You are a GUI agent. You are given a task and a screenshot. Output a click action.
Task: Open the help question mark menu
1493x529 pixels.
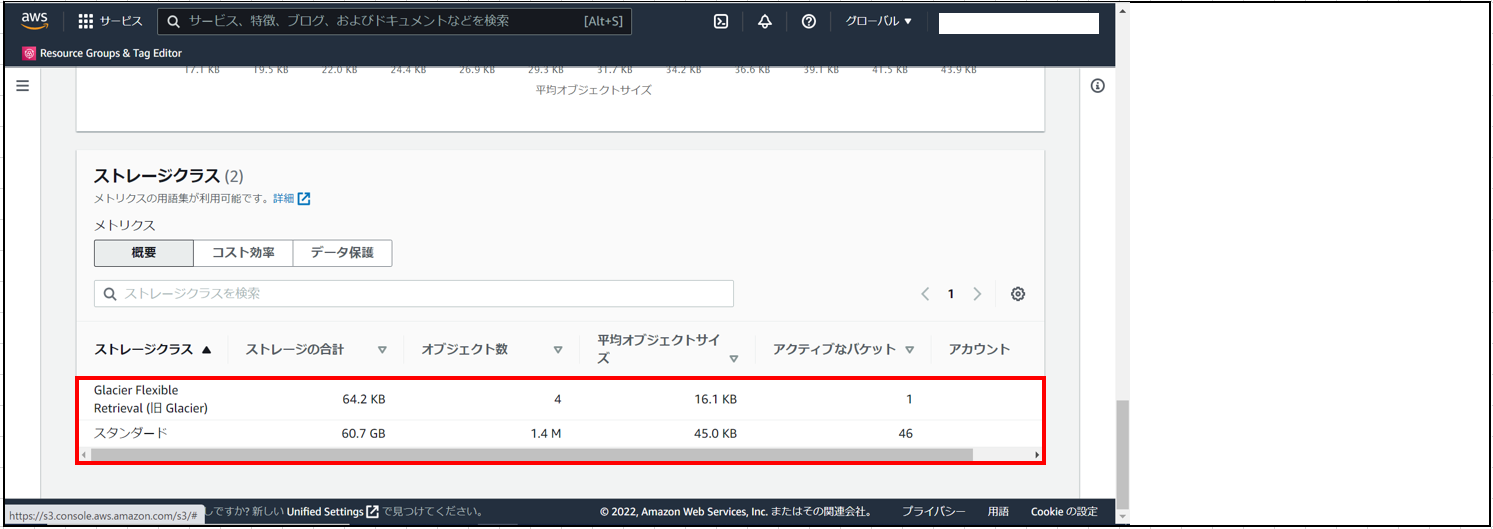pyautogui.click(x=809, y=21)
